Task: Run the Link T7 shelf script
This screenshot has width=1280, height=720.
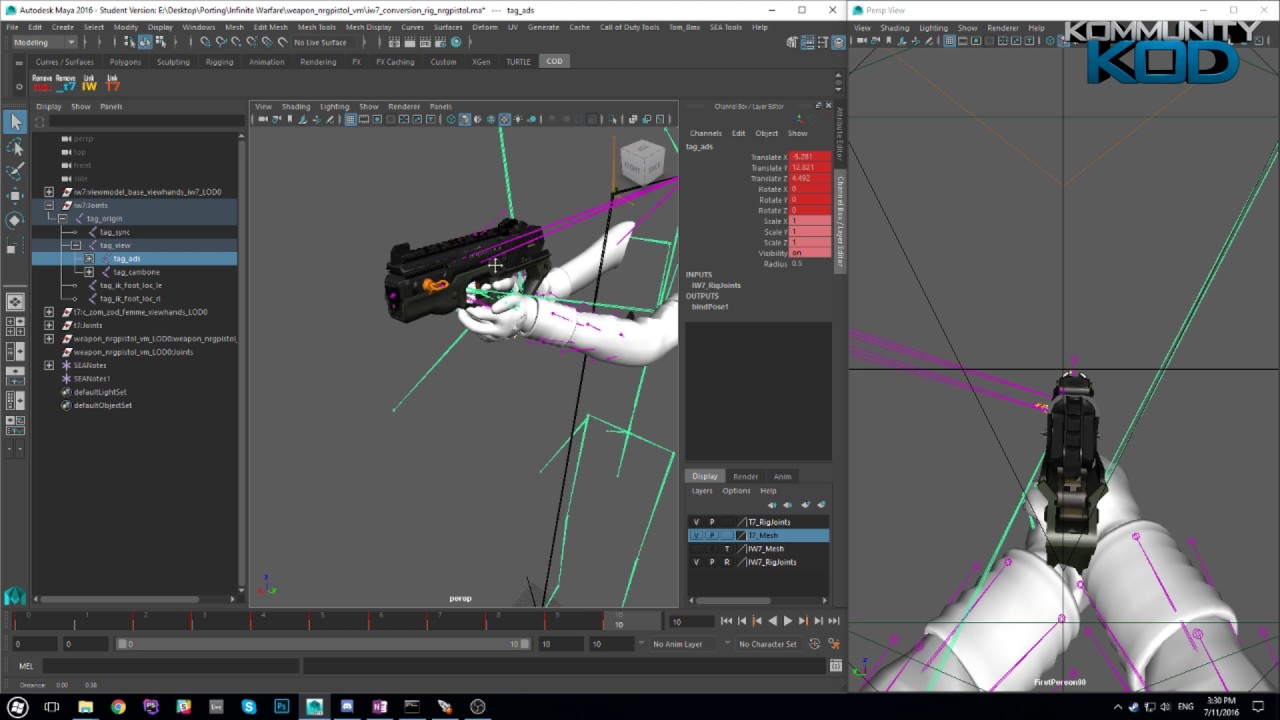Action: click(113, 83)
